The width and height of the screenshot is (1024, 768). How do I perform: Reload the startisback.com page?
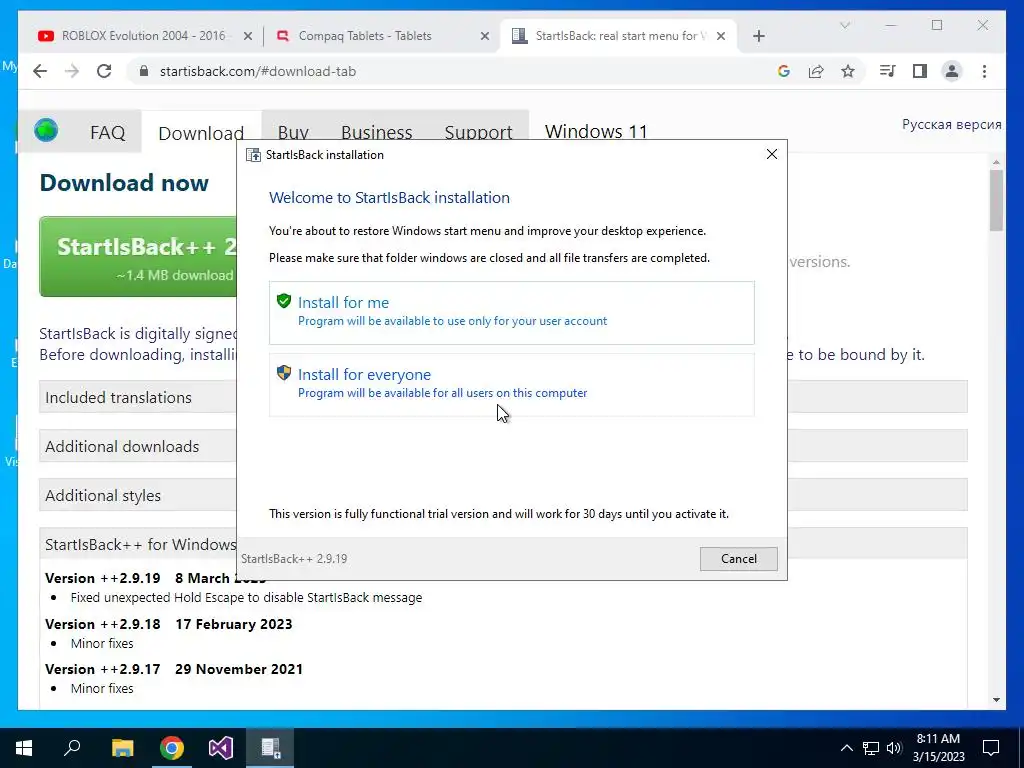(x=104, y=71)
